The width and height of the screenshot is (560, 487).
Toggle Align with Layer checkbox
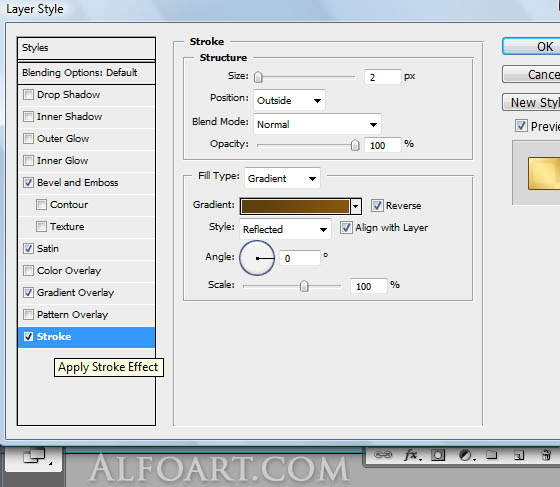346,228
